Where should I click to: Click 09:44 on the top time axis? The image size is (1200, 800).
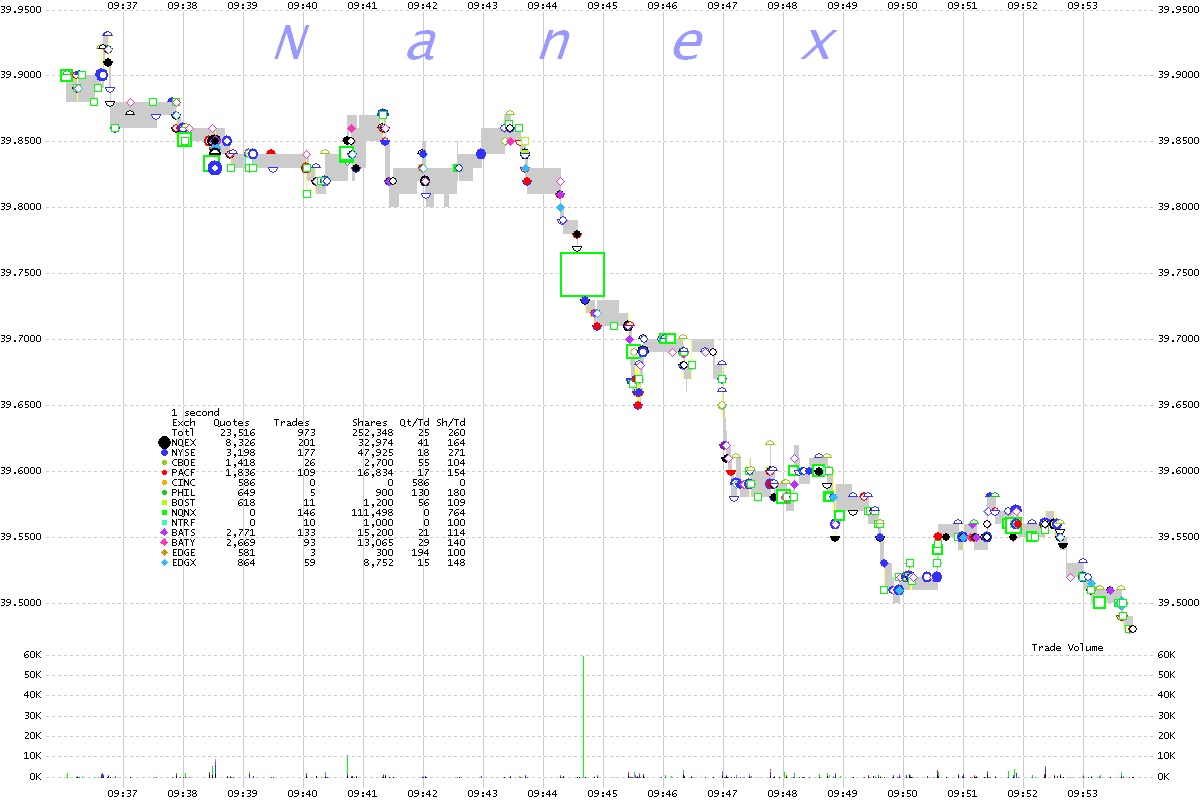543,6
